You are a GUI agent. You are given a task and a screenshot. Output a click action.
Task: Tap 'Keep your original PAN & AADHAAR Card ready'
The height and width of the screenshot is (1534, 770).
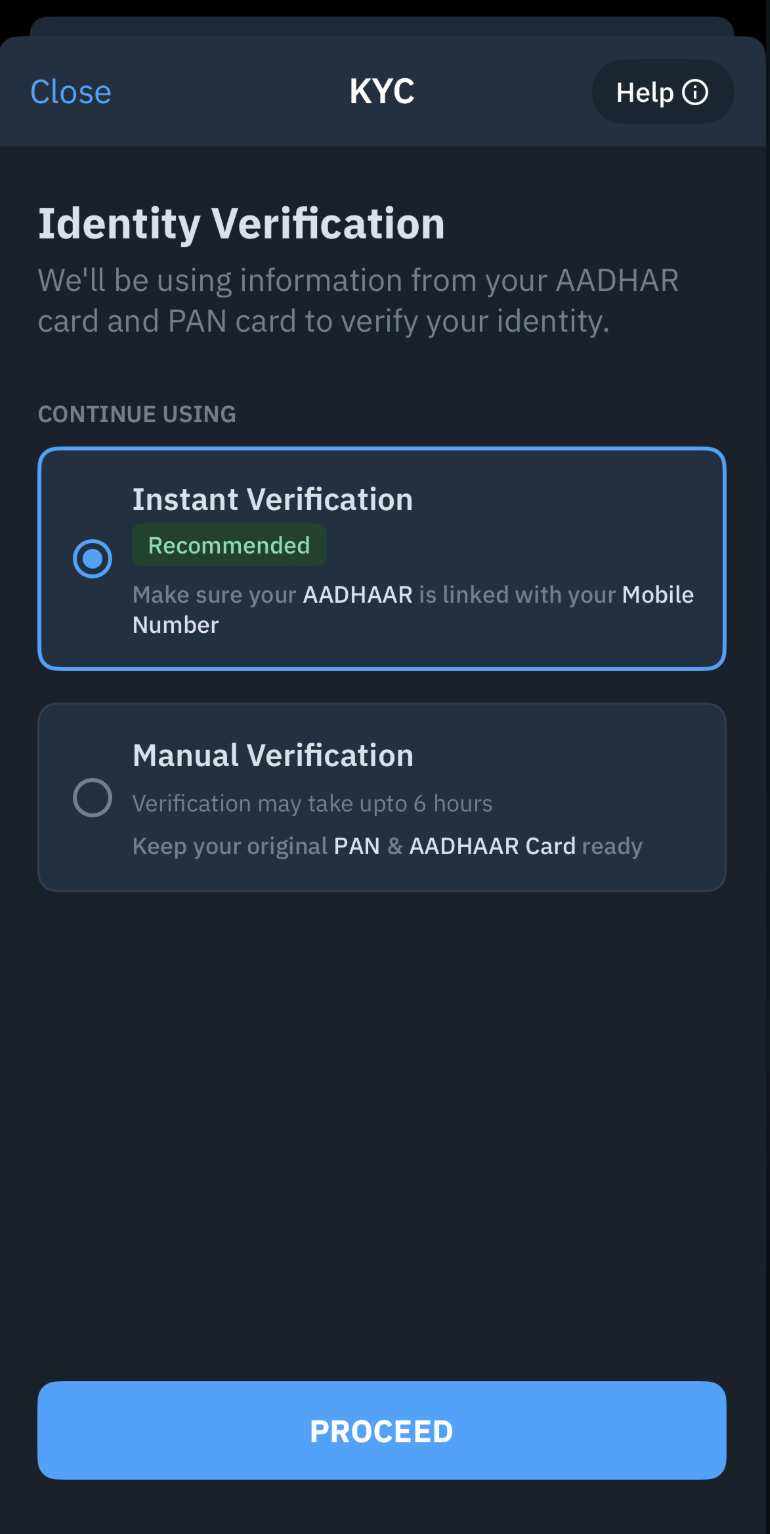coord(387,846)
